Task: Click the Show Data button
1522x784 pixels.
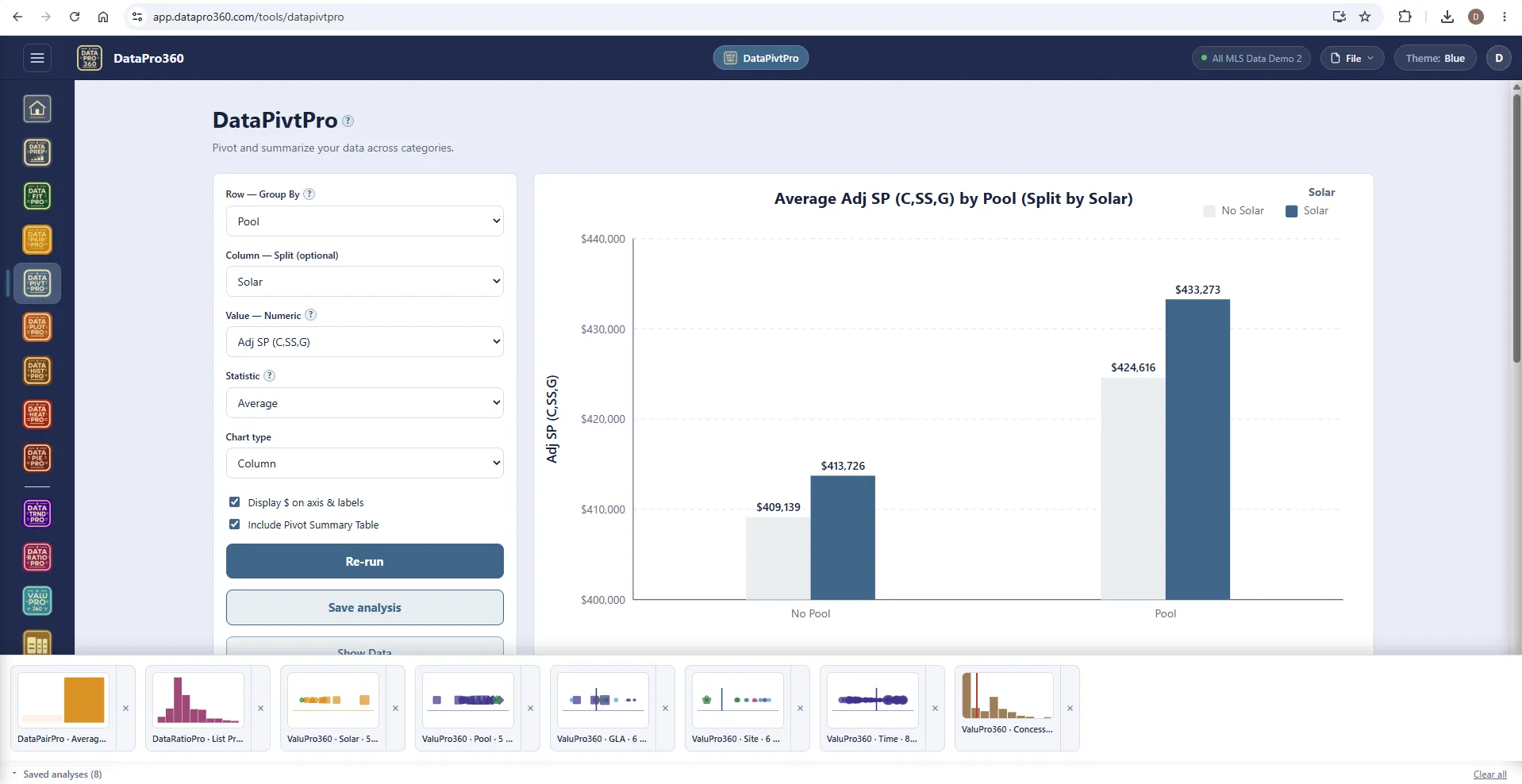Action: [365, 647]
